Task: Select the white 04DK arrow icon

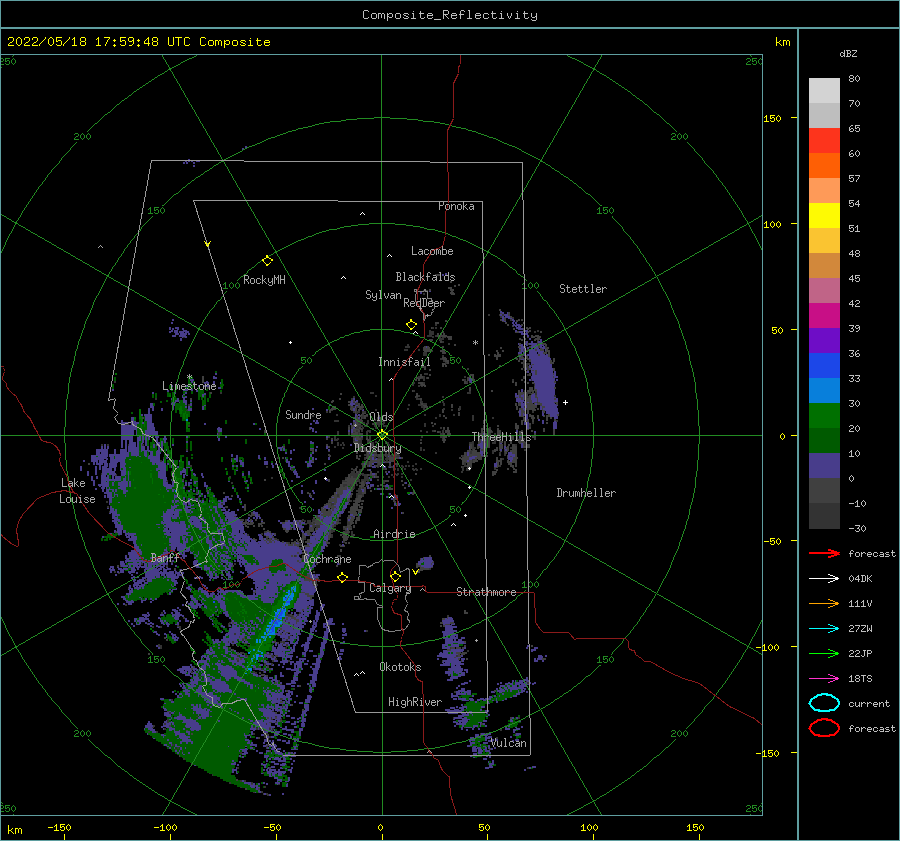Action: click(x=824, y=578)
